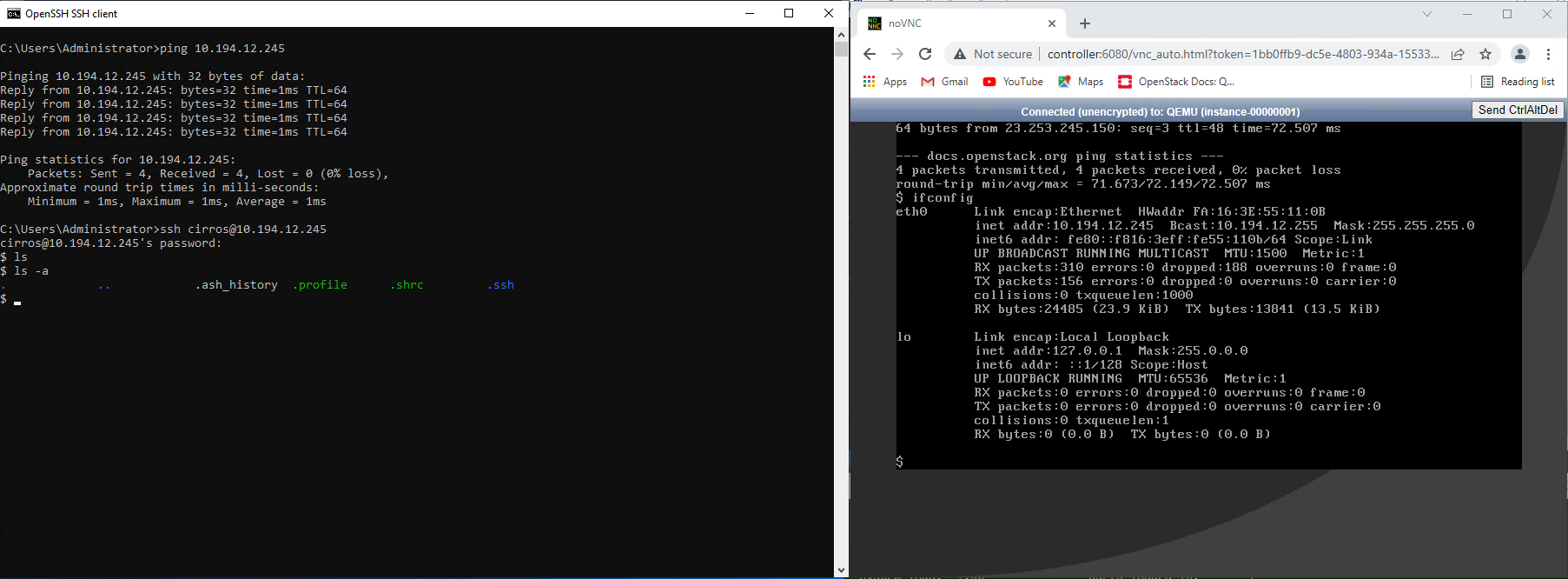Open Reading list
This screenshot has width=1568, height=579.
pos(1518,82)
